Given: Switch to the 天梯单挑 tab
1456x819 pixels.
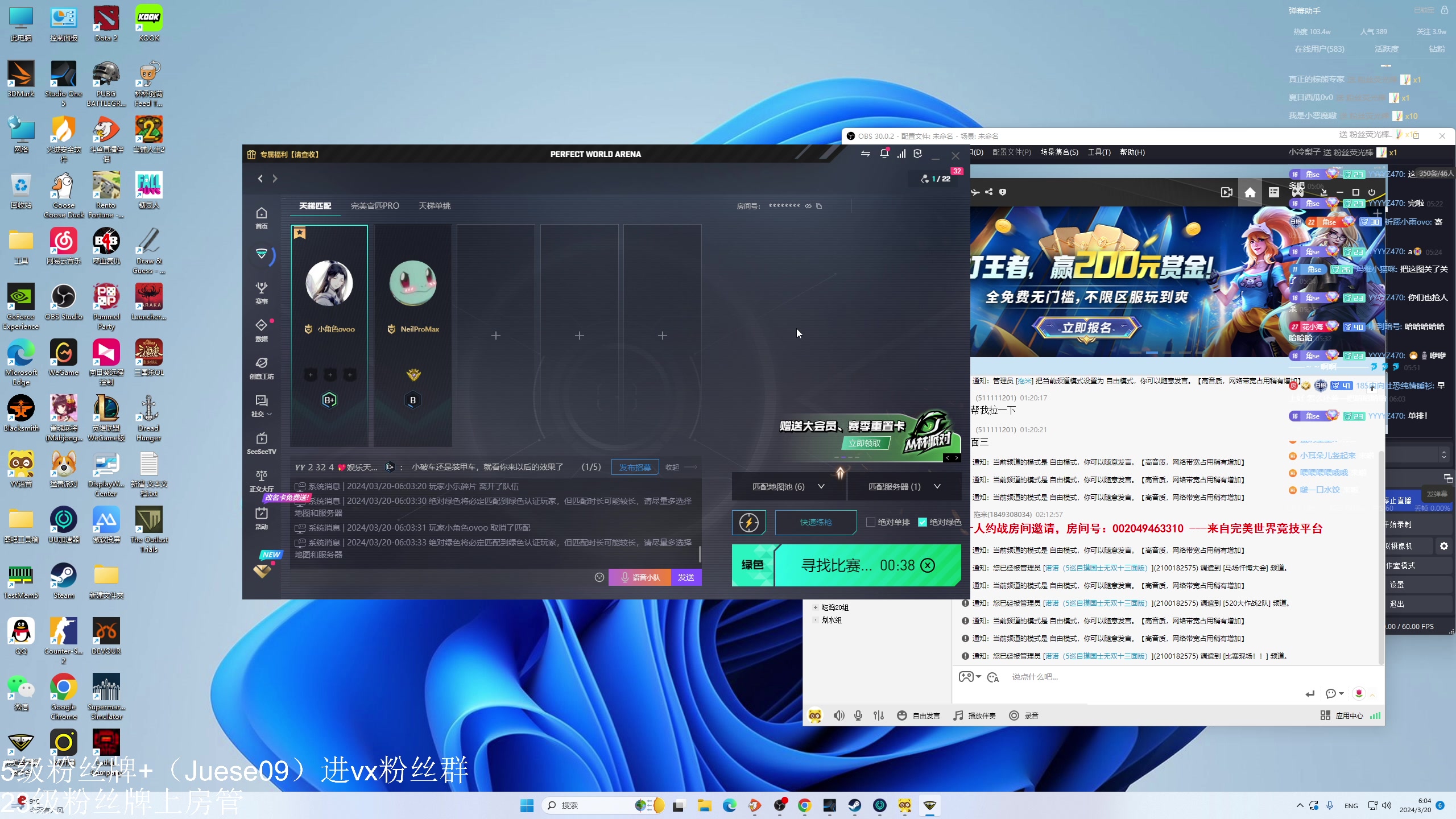Looking at the screenshot, I should pos(434,206).
